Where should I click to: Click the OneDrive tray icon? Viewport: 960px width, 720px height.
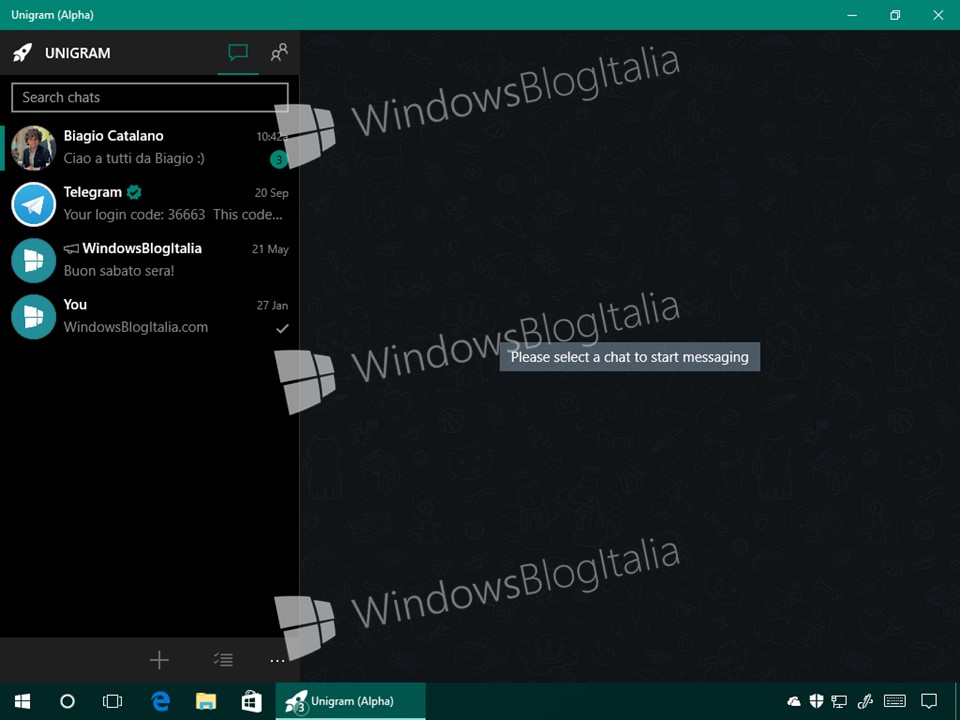pos(793,702)
